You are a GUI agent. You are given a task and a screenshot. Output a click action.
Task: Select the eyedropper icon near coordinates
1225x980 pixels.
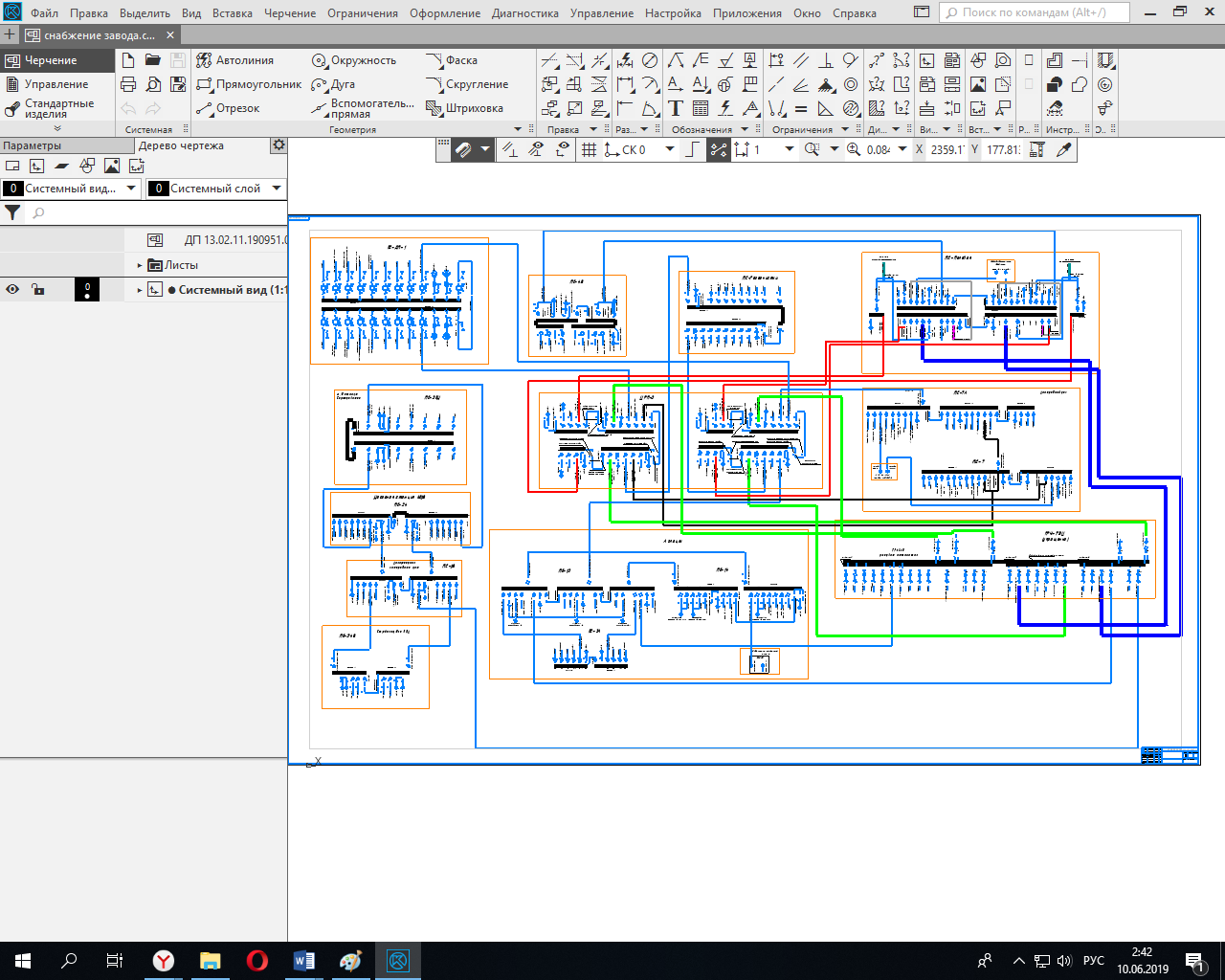point(1063,149)
